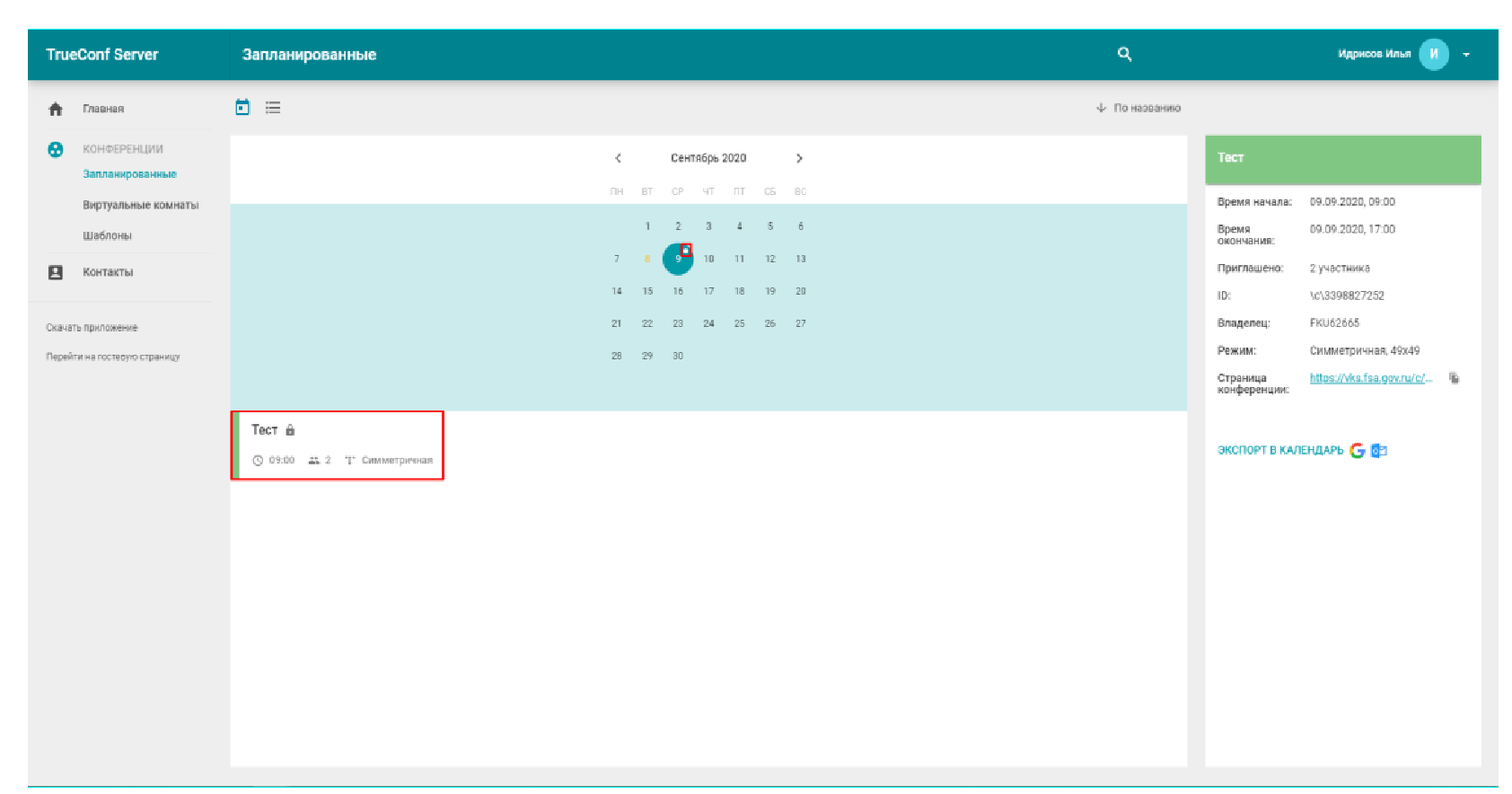Open sort by name dropdown
Image resolution: width=1512 pixels, height=794 pixels.
(1138, 108)
